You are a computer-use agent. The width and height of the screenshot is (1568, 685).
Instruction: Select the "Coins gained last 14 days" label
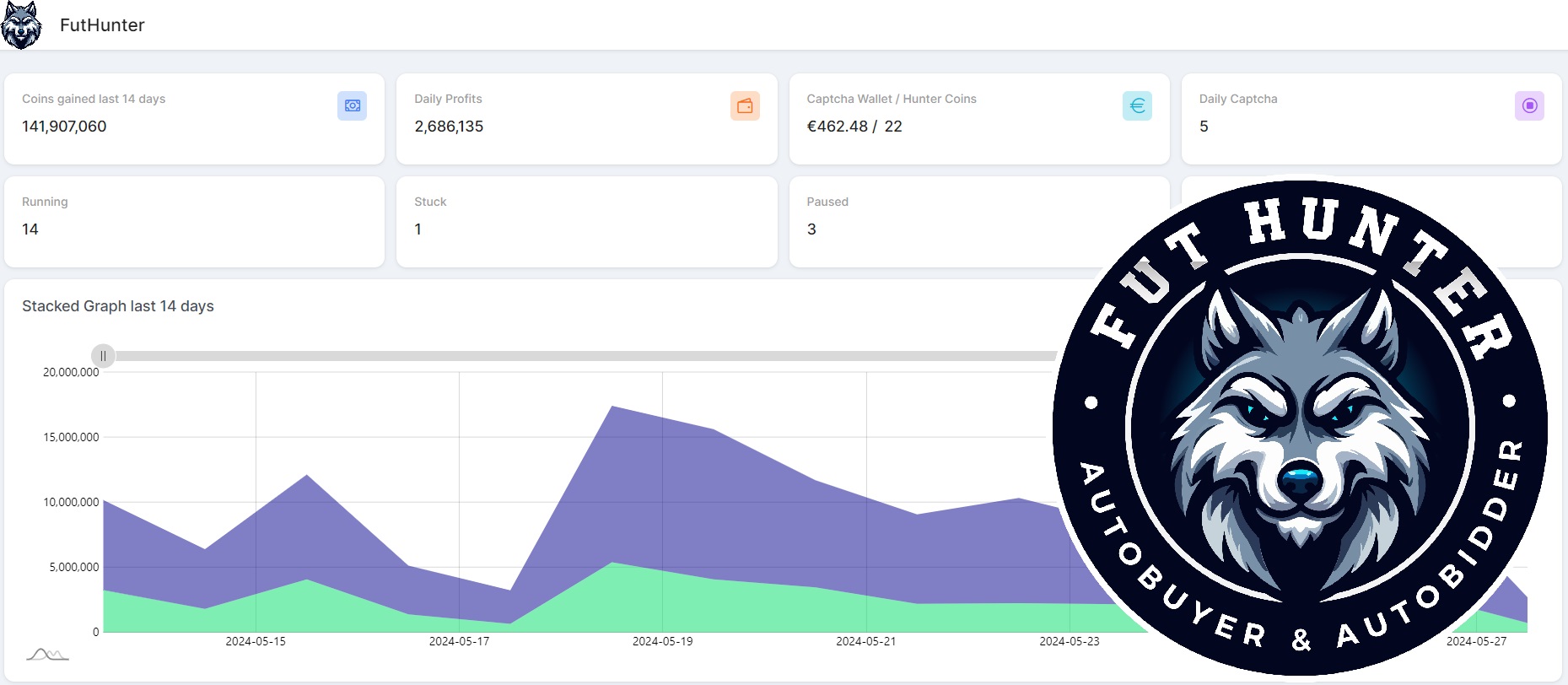94,99
